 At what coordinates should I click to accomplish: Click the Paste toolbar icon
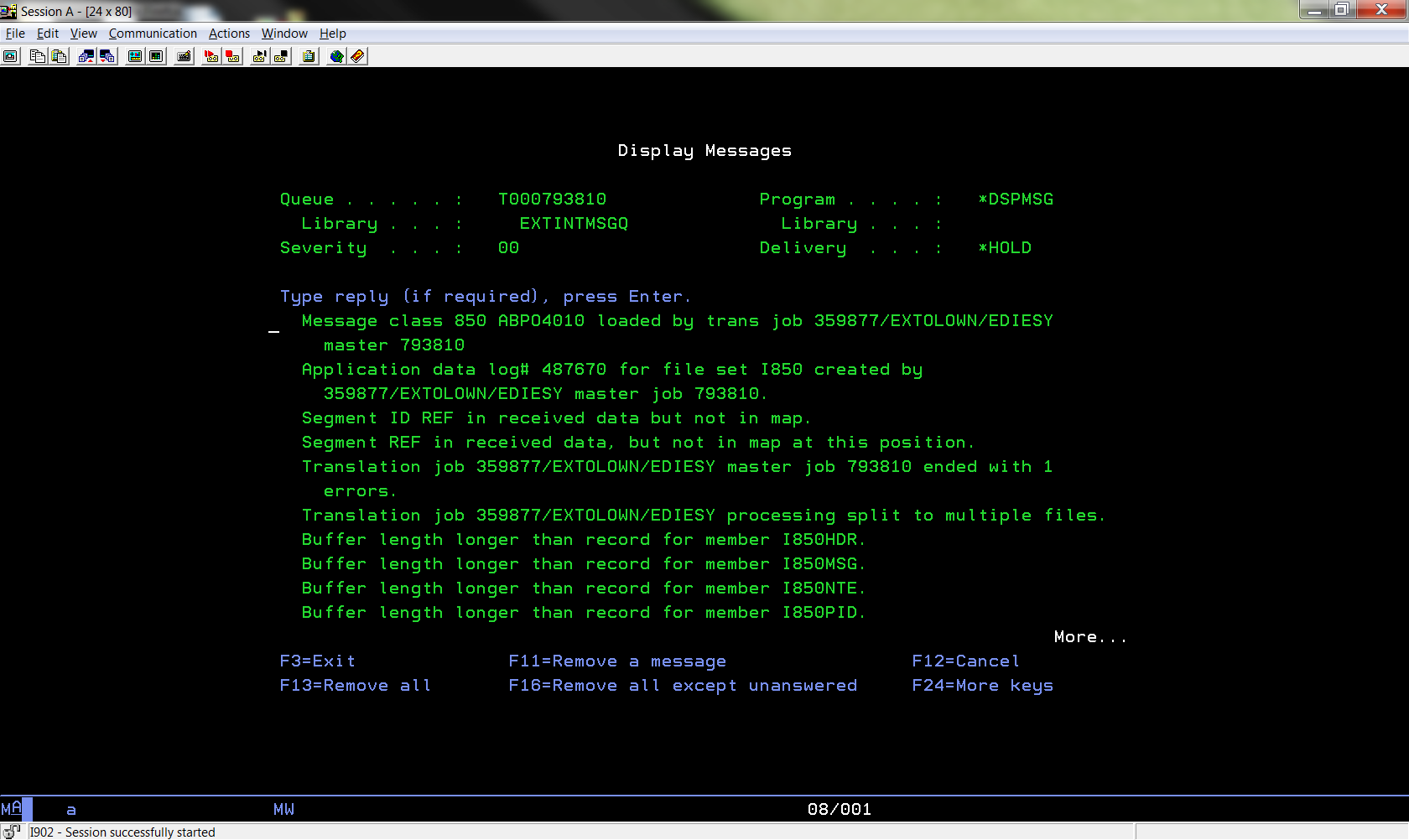point(59,56)
